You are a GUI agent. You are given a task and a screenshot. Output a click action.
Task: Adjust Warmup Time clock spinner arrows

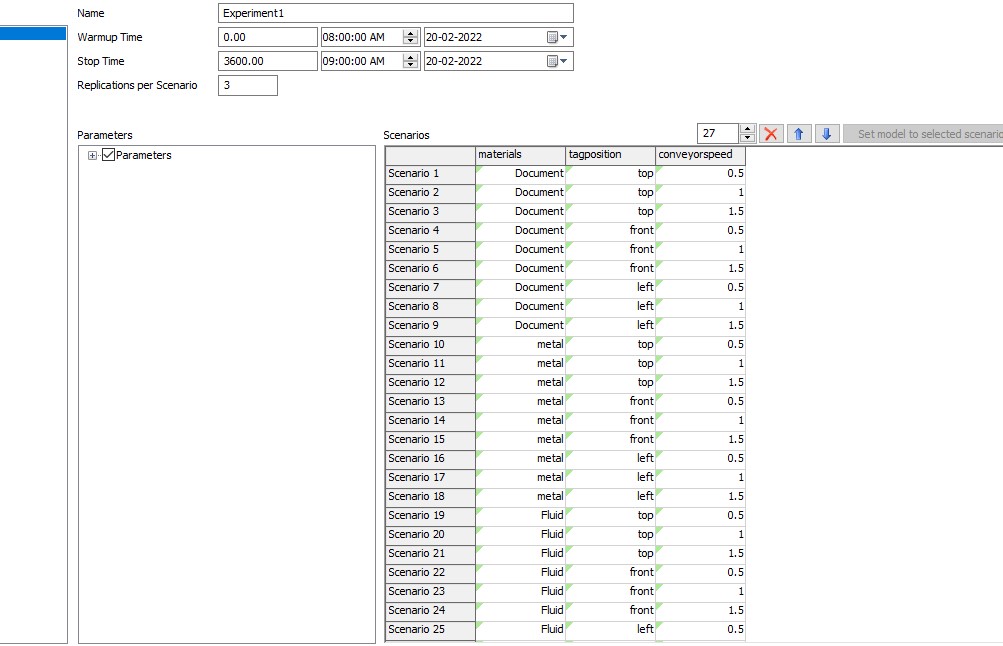point(410,37)
